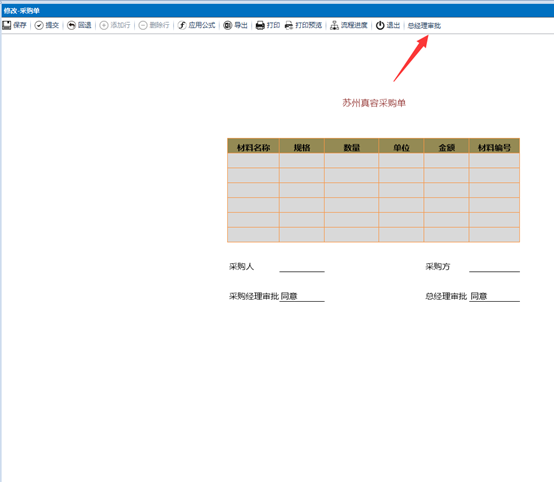Click the 回退 rollback toolbar button

point(79,25)
